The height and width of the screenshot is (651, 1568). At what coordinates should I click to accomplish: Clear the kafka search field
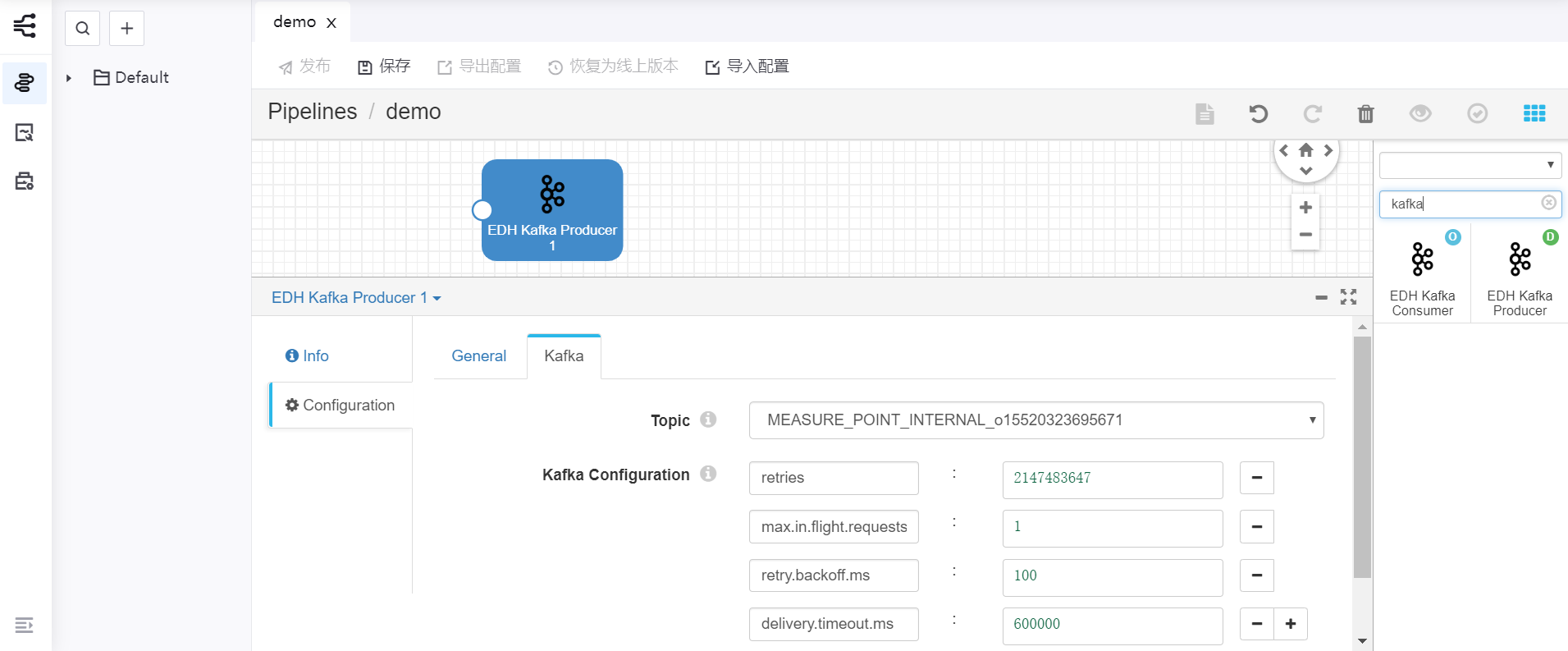pyautogui.click(x=1548, y=203)
